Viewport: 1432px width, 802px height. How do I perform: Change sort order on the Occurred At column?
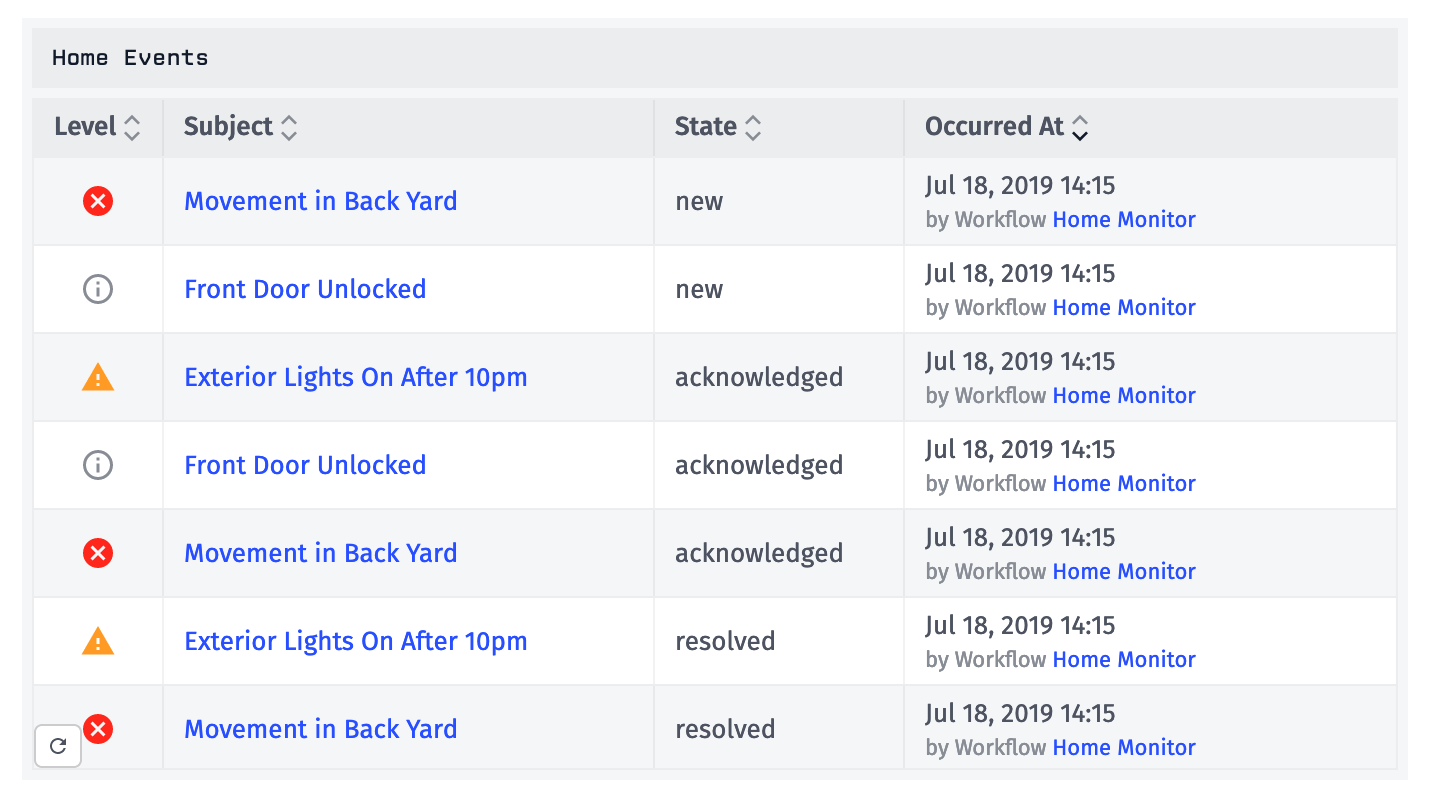[1079, 127]
